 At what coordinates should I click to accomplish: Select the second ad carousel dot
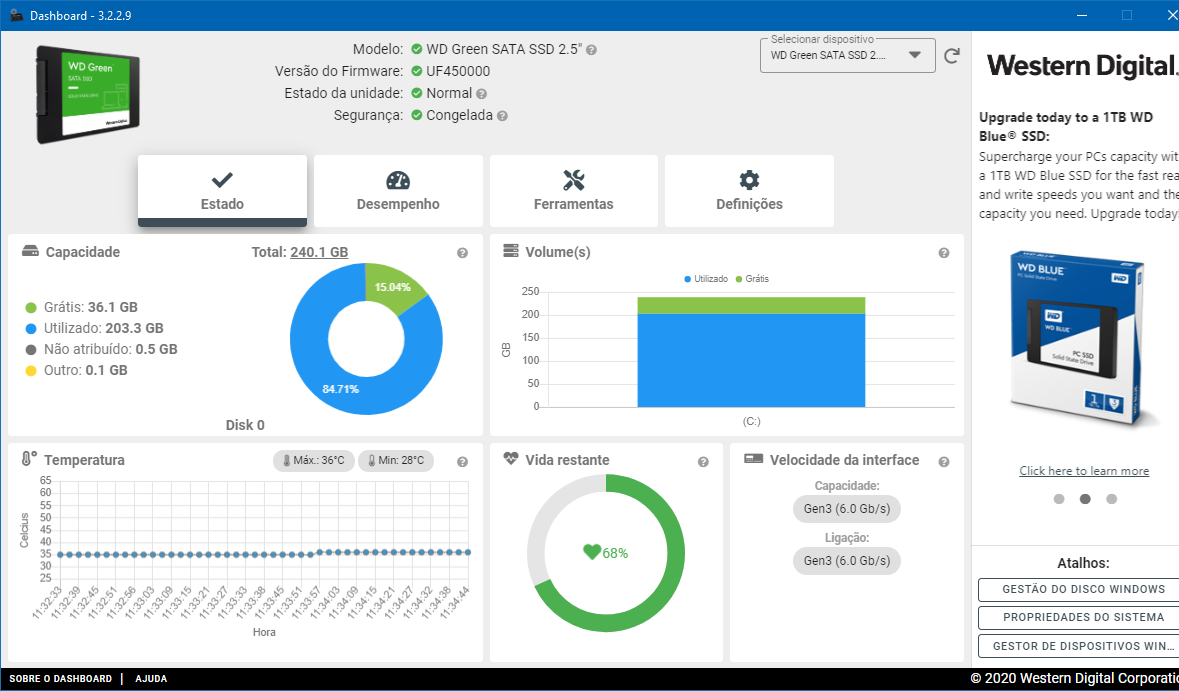click(1085, 499)
